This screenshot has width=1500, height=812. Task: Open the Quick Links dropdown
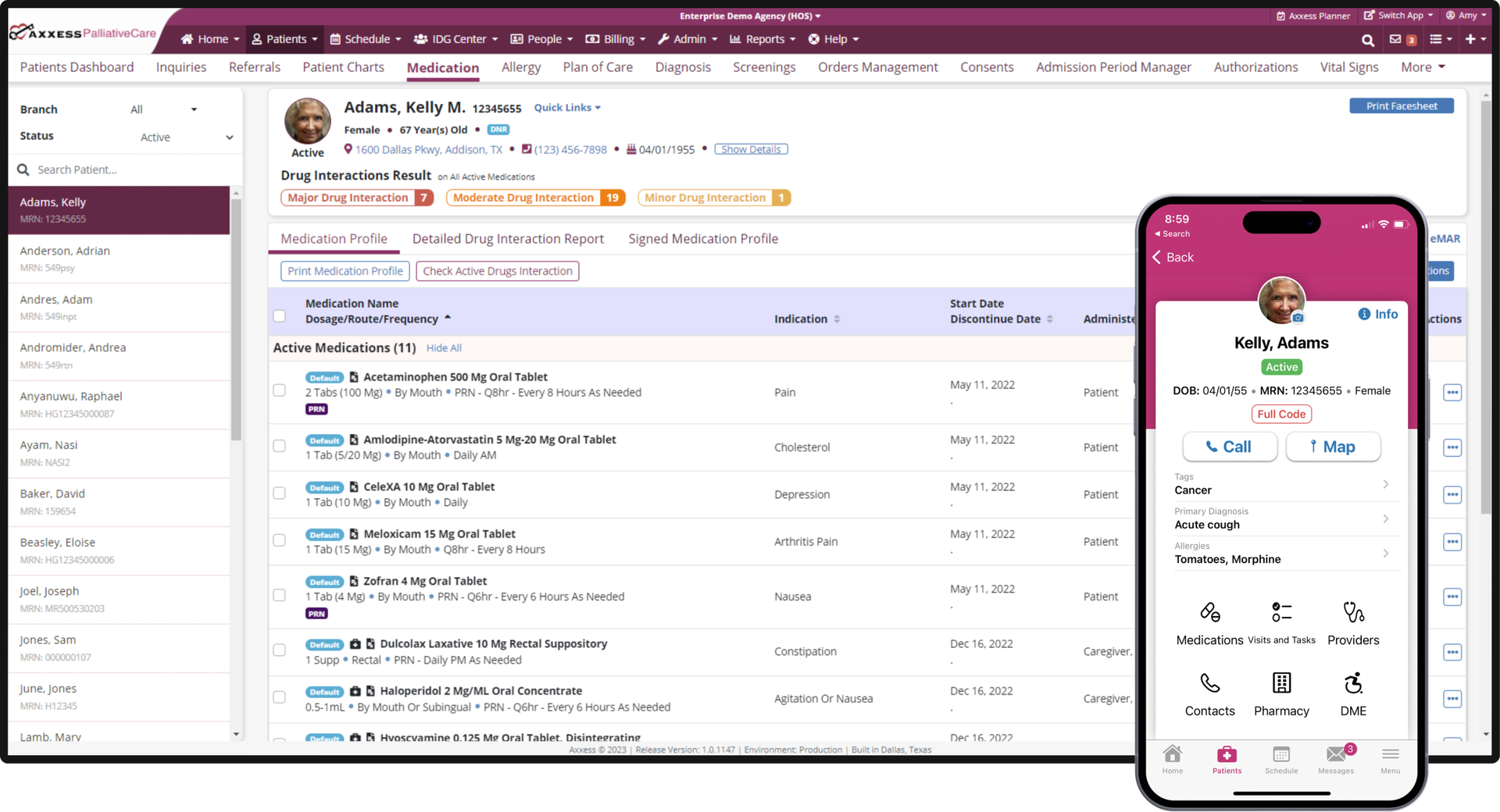tap(567, 108)
